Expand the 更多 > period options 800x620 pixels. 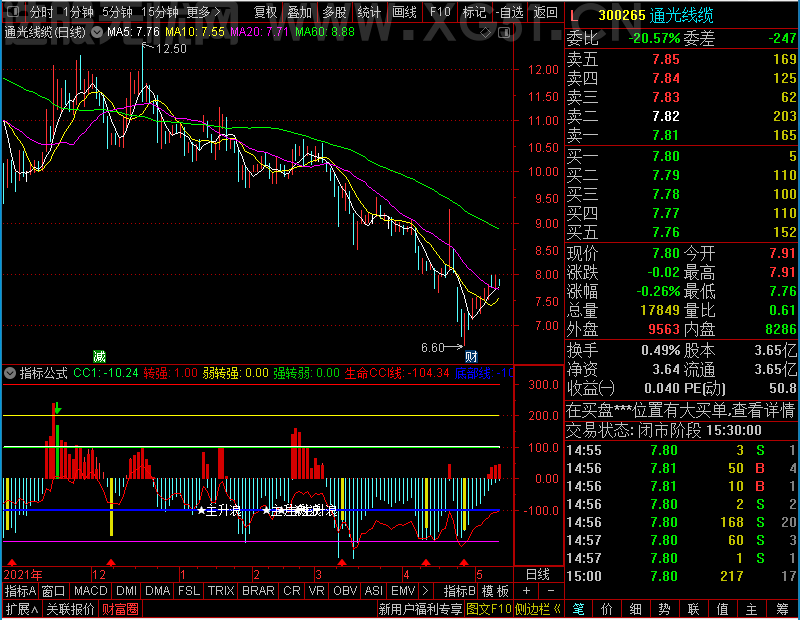tap(203, 12)
